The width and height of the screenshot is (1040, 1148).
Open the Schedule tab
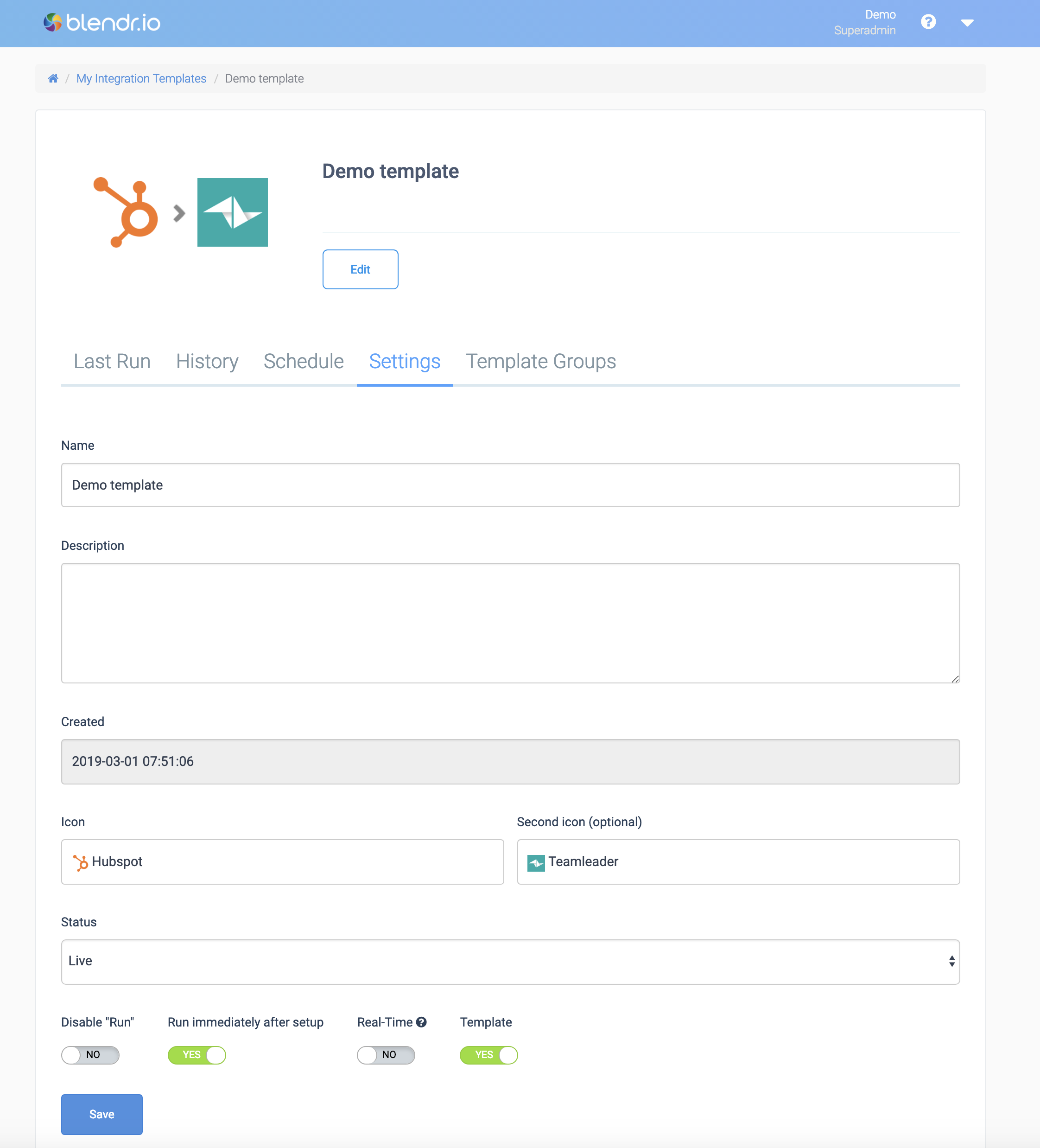pyautogui.click(x=304, y=361)
